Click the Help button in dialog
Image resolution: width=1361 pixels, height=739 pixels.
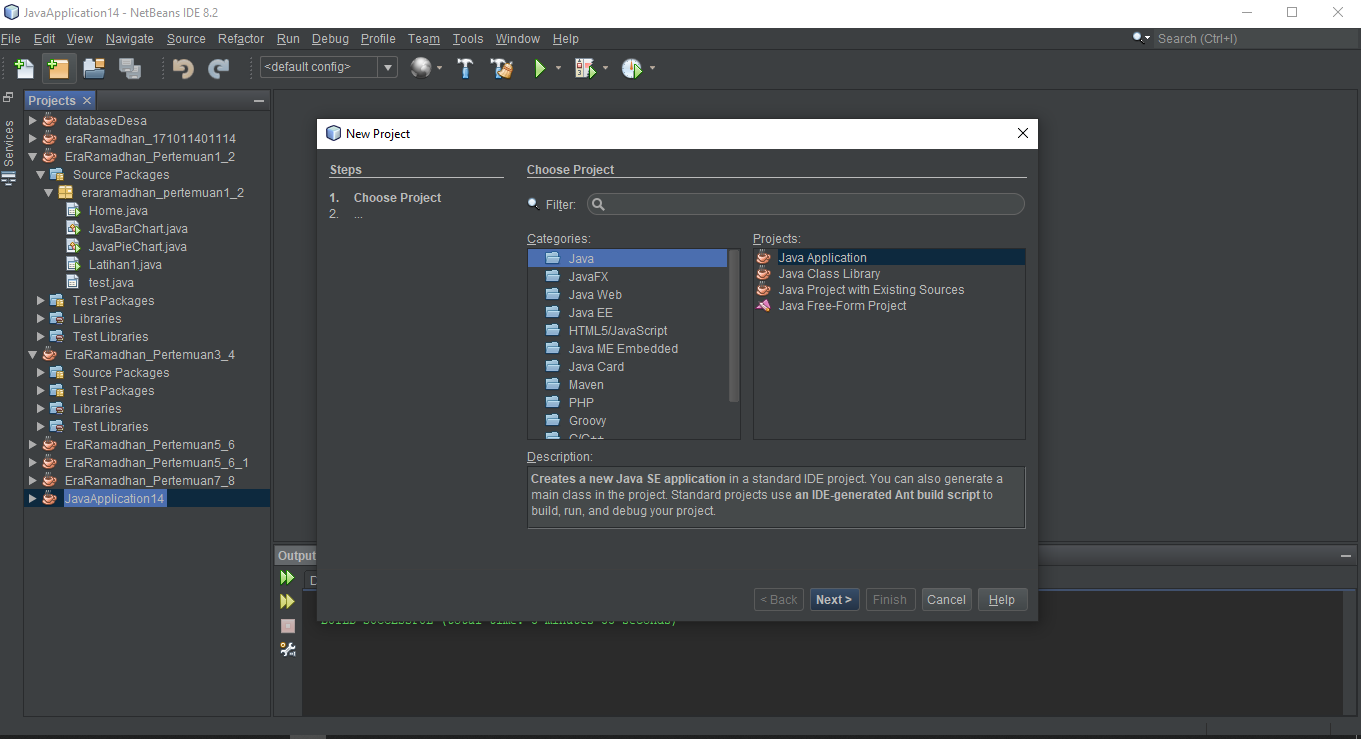tap(1002, 600)
